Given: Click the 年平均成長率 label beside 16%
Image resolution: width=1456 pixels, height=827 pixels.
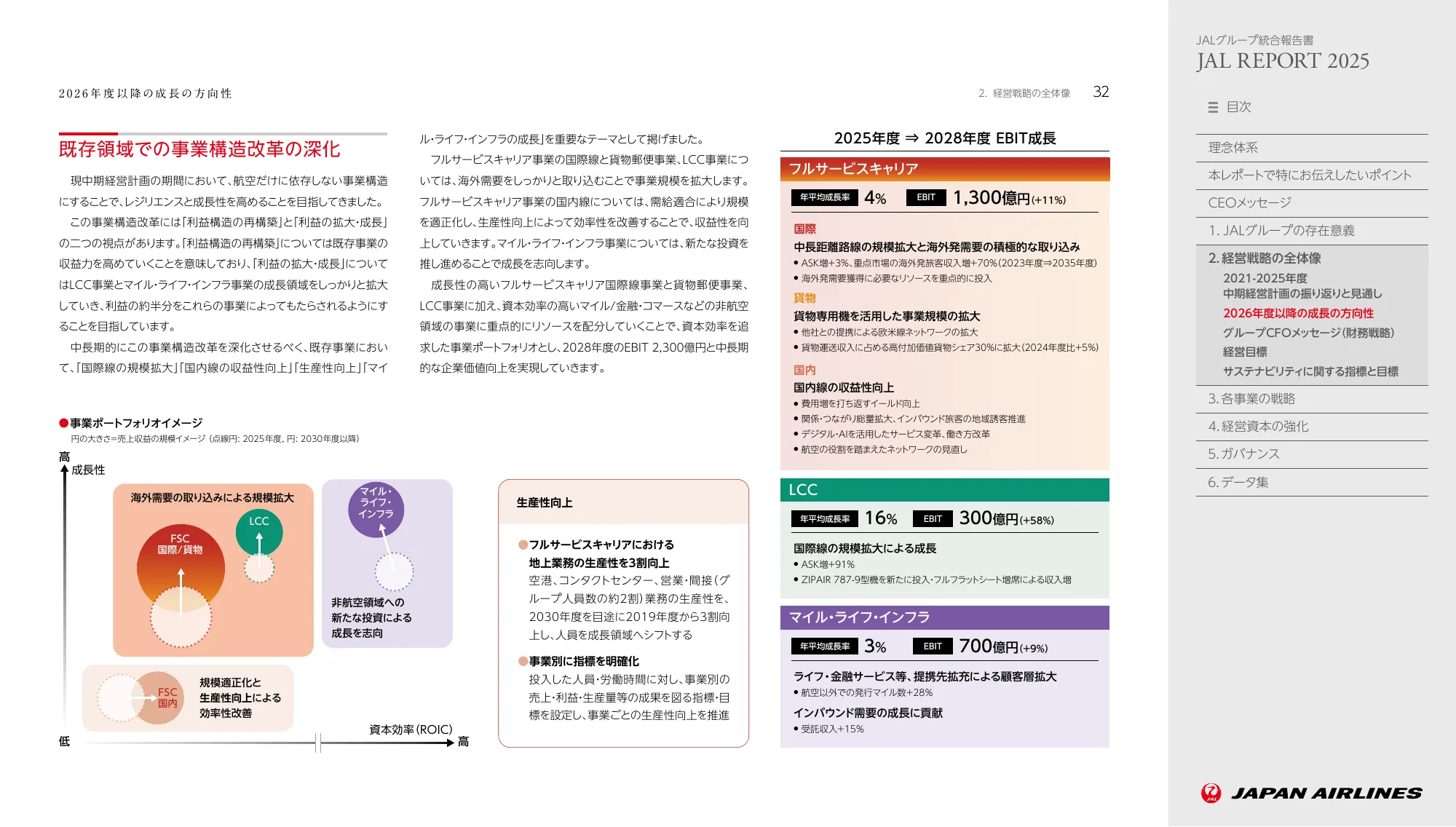Looking at the screenshot, I should point(825,519).
